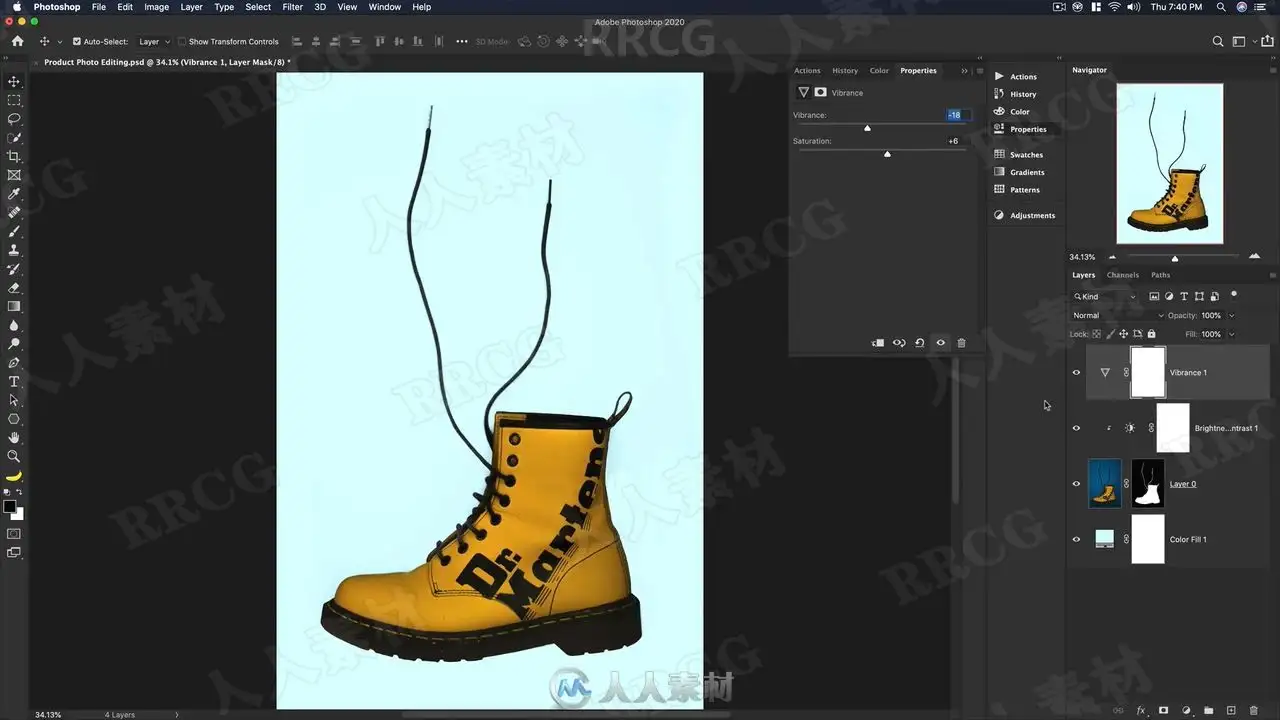Open the Move tool preset picker arrow
Screen dimensions: 1280x720
tap(60, 42)
